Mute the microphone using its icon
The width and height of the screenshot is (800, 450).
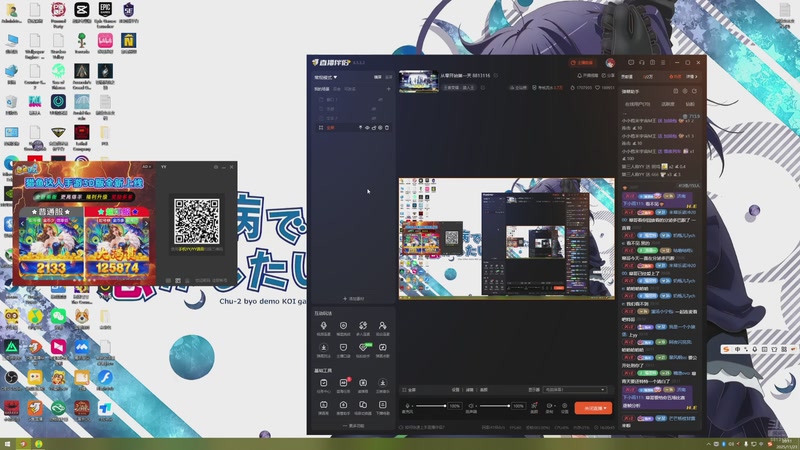tap(407, 406)
